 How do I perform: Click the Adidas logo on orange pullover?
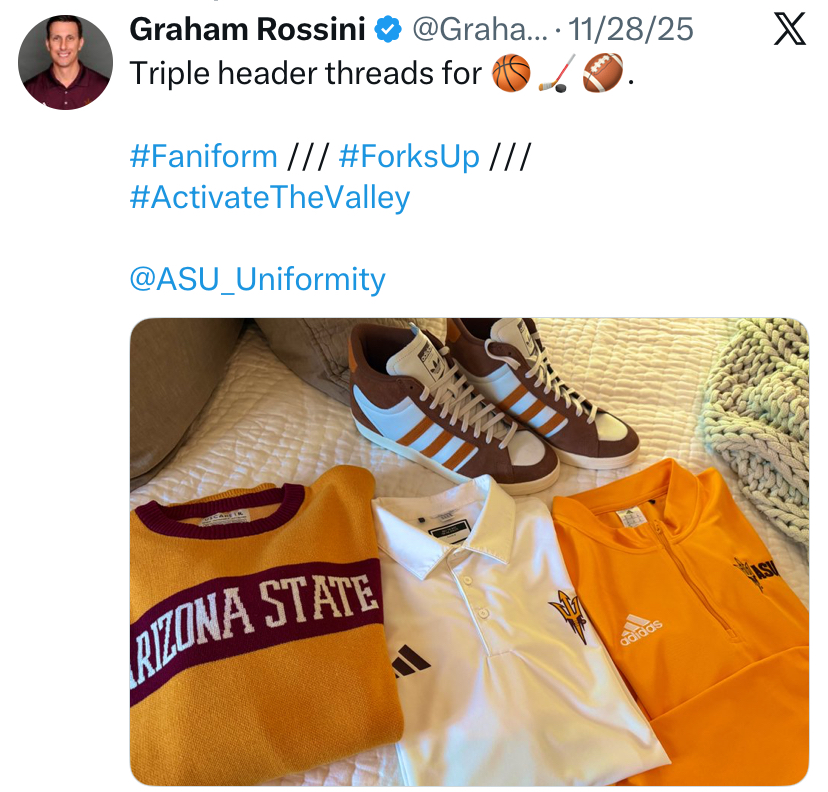(641, 629)
